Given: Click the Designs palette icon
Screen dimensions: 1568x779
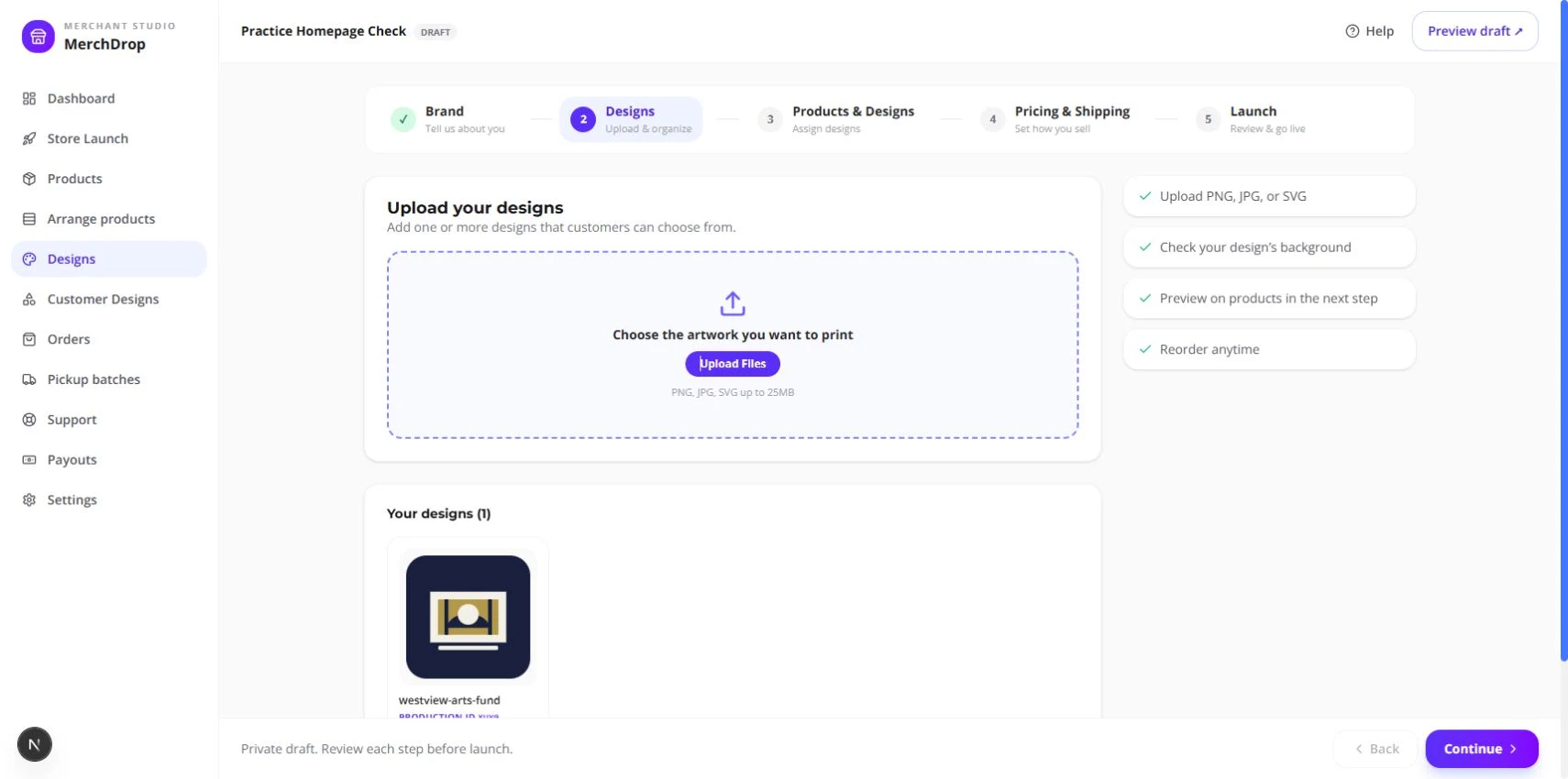Looking at the screenshot, I should pos(29,259).
